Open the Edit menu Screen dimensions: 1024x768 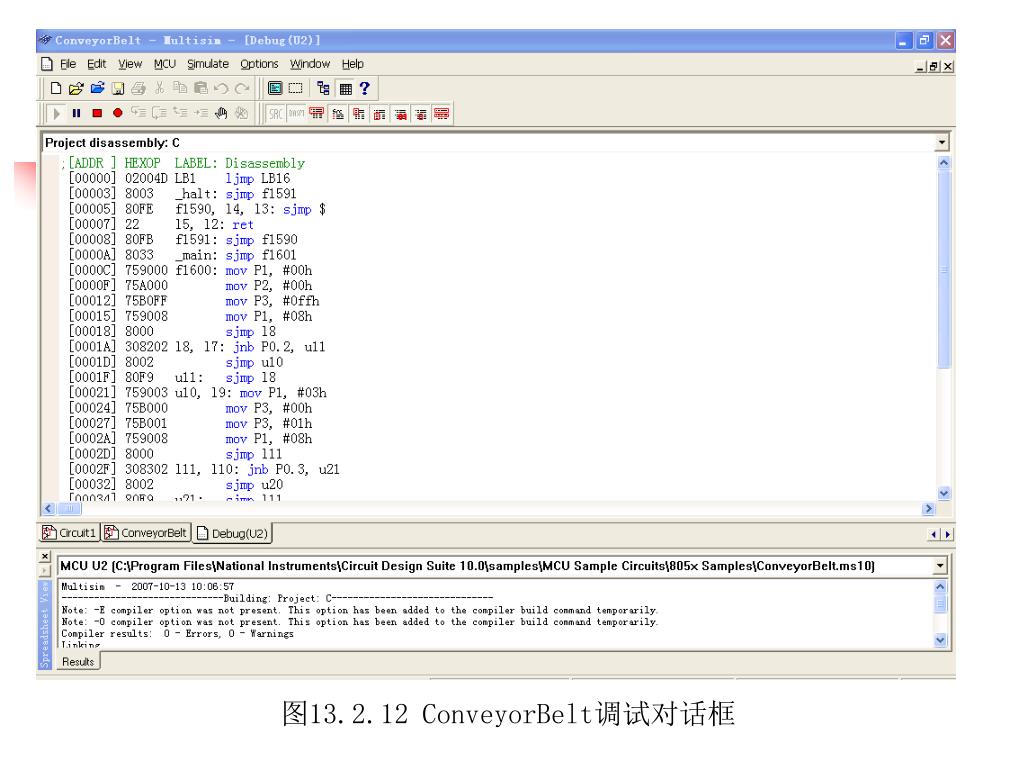(97, 64)
